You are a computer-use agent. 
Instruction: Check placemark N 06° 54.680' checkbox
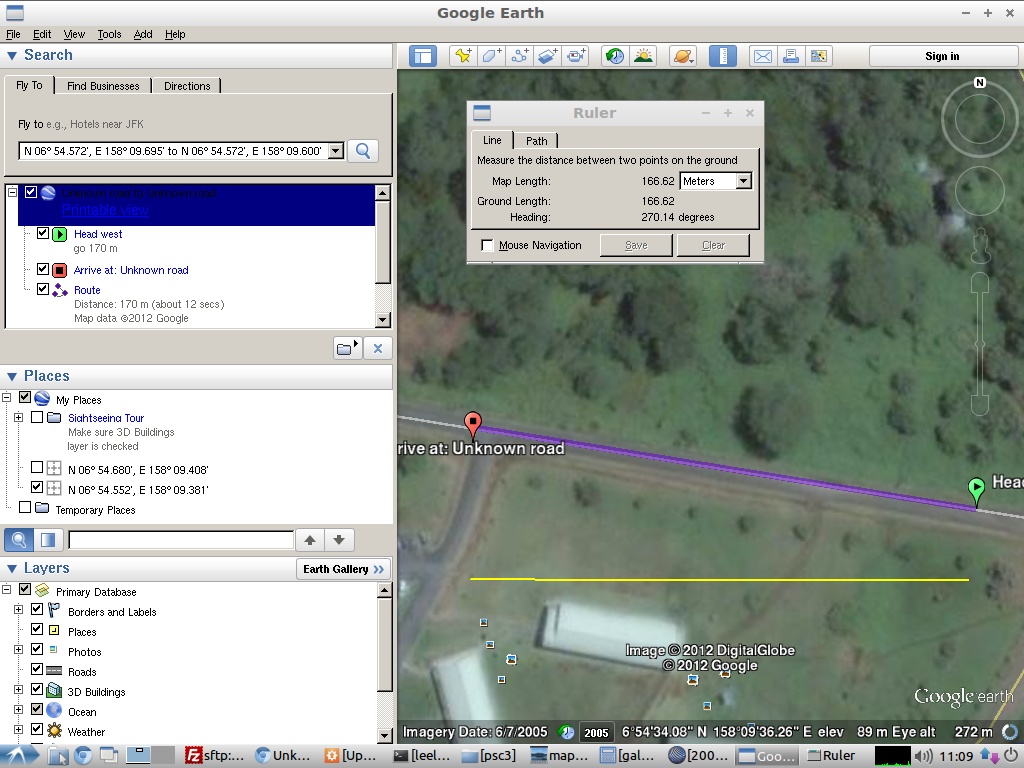pos(37,468)
